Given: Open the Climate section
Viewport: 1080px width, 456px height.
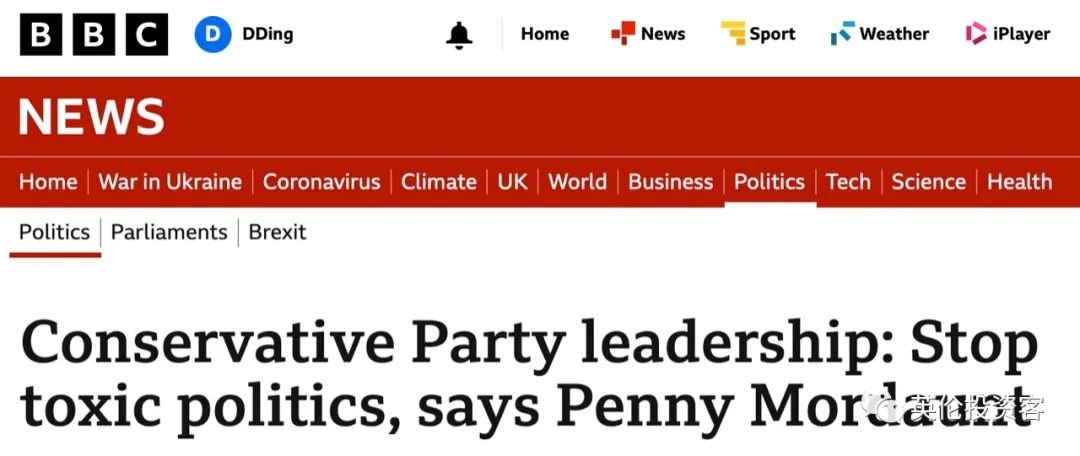Looking at the screenshot, I should coord(439,182).
